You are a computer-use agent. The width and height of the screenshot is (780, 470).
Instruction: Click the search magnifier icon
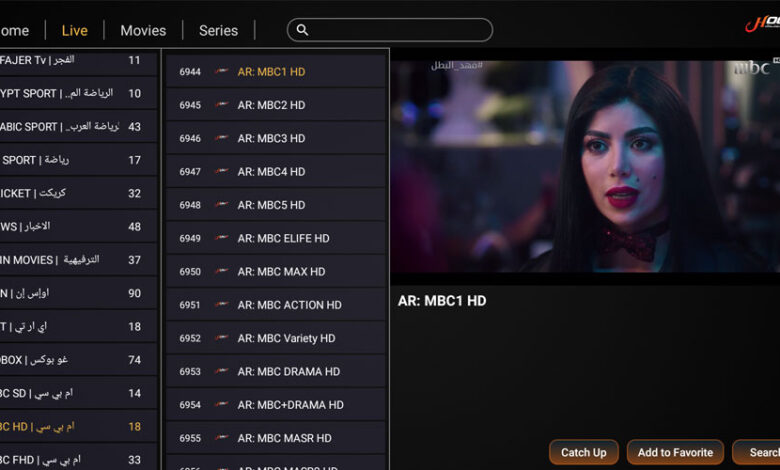click(x=302, y=30)
